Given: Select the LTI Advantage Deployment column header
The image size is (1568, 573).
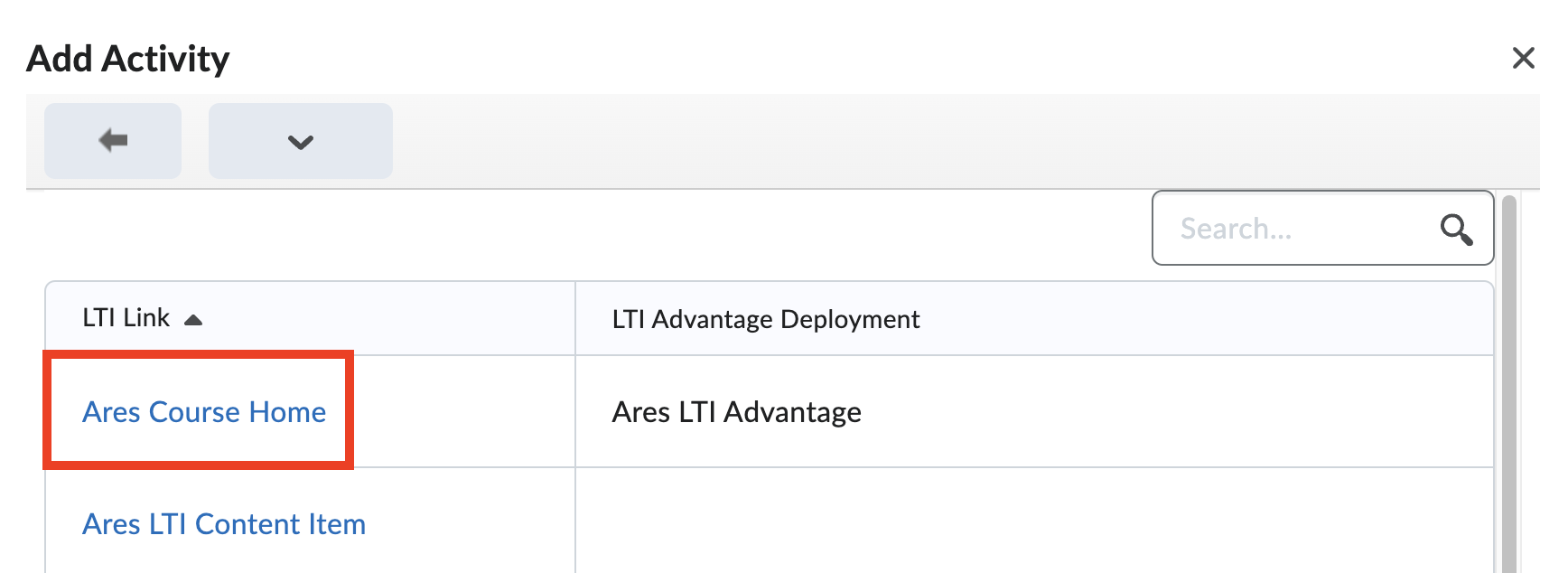Looking at the screenshot, I should 766,319.
